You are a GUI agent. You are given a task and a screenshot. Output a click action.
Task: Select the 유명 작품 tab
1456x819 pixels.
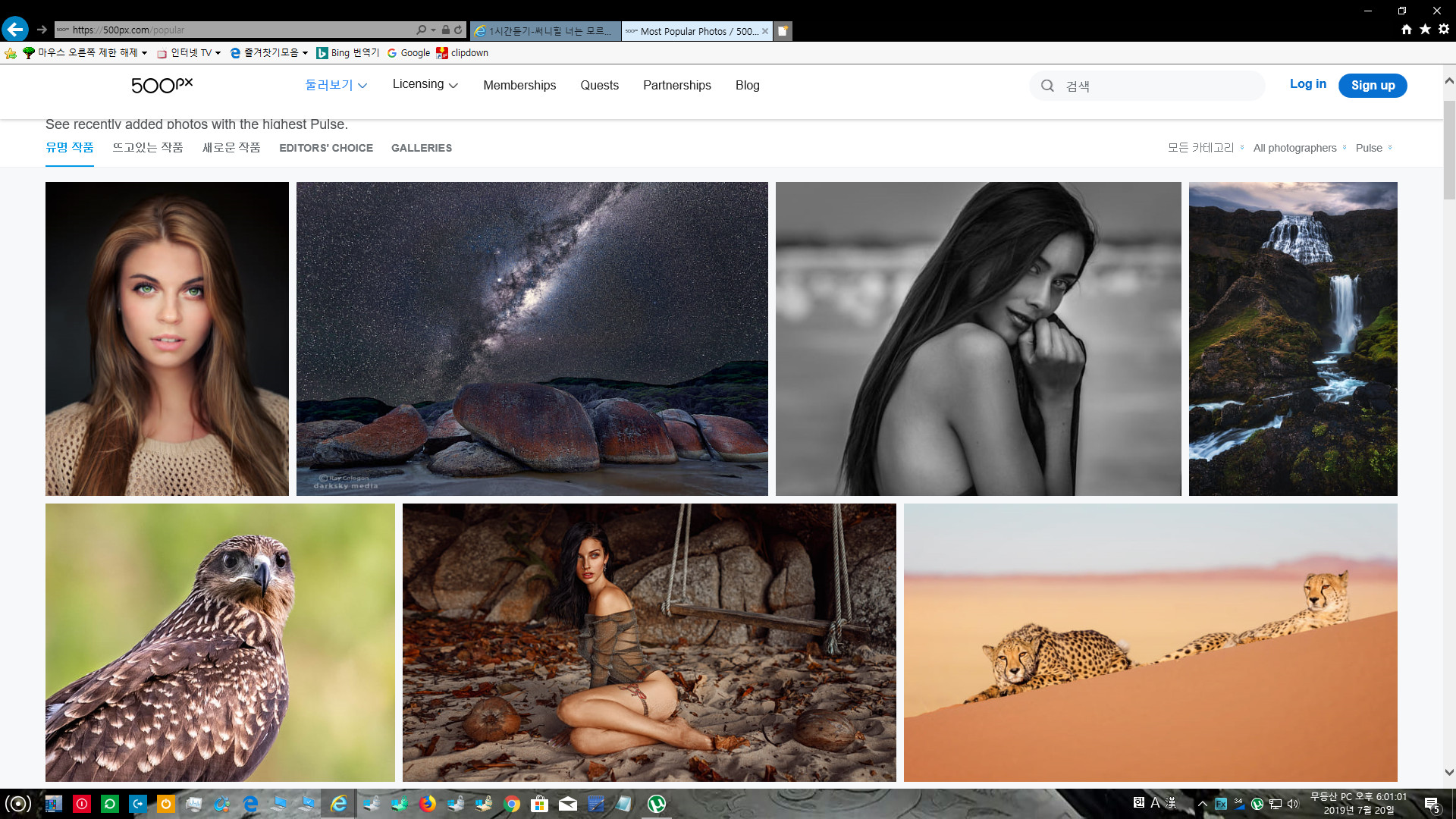click(70, 147)
